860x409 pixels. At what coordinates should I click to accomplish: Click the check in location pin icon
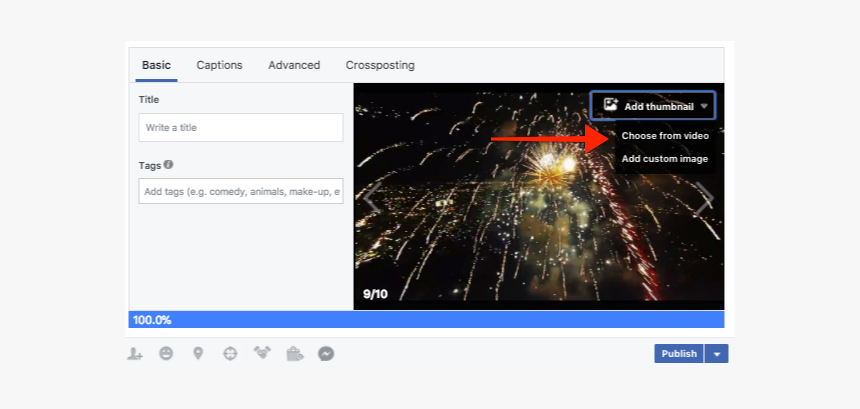(198, 354)
